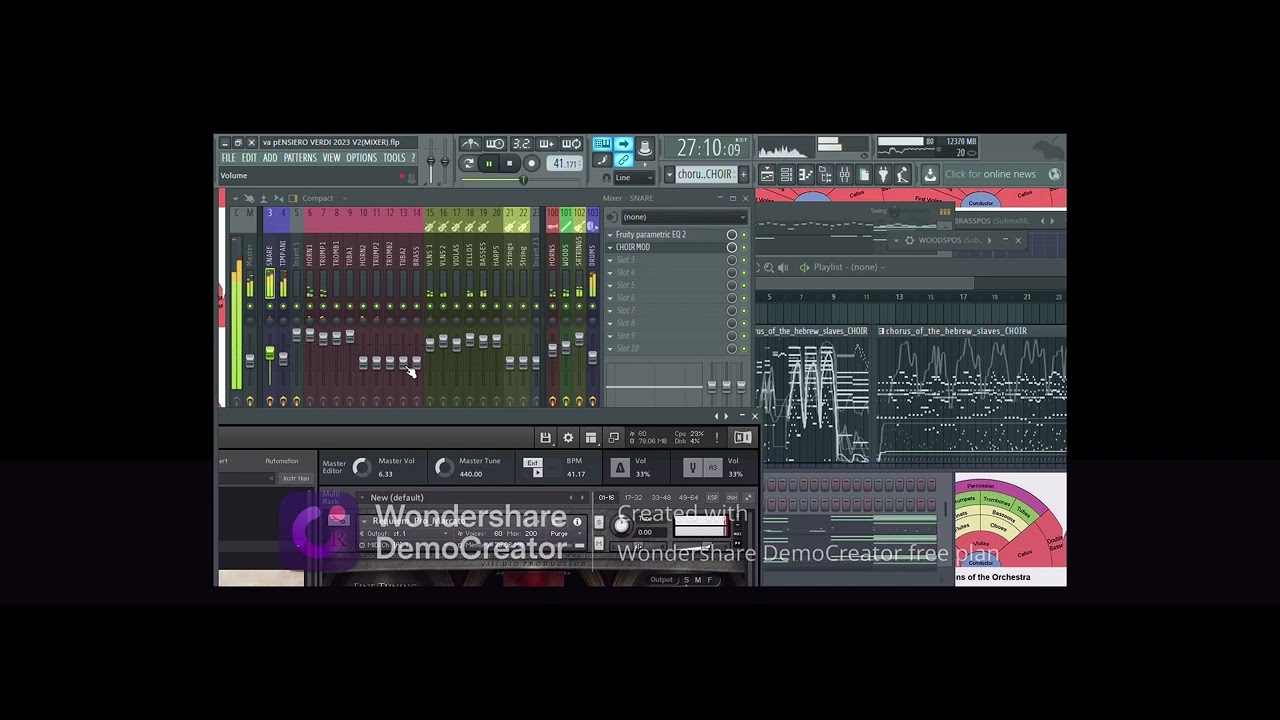Screen dimensions: 1280x720
Task: Click the download content library icon
Action: pyautogui.click(x=930, y=175)
